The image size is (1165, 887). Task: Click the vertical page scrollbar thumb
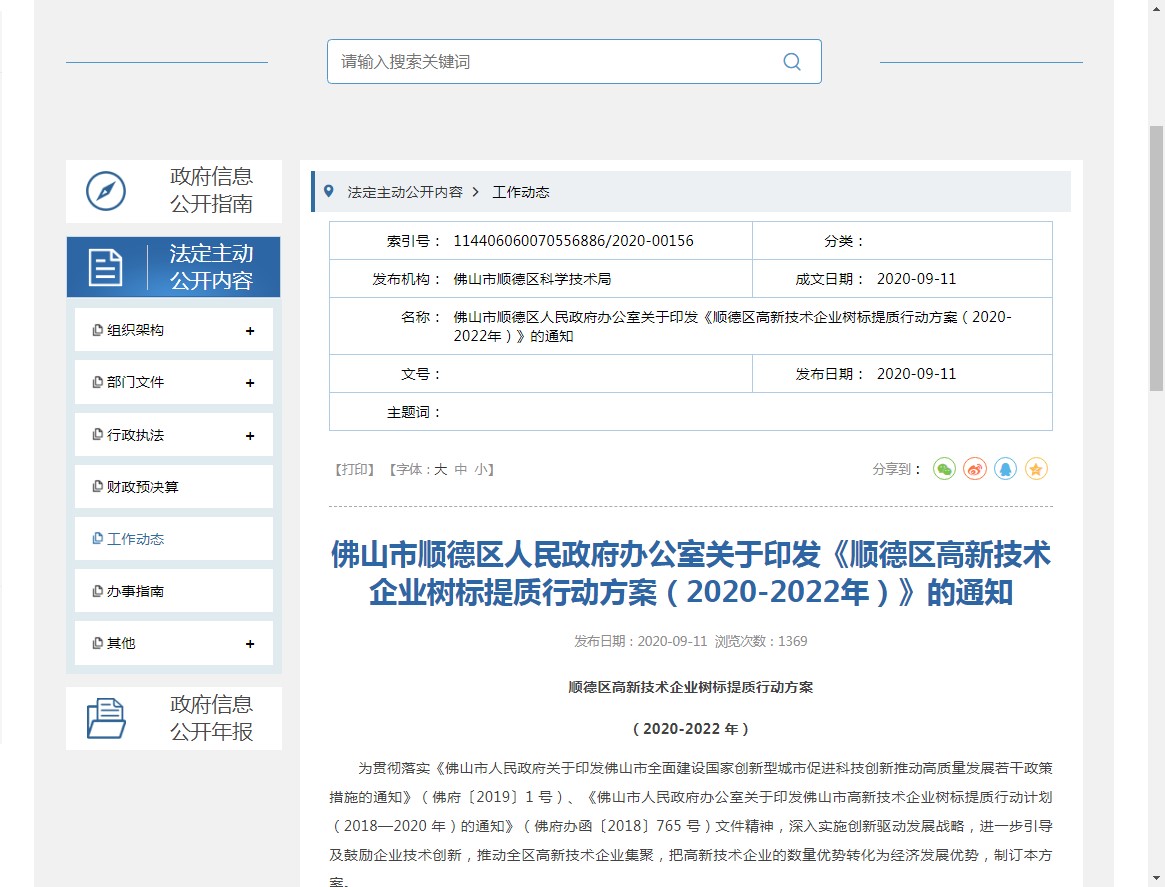[x=1156, y=259]
